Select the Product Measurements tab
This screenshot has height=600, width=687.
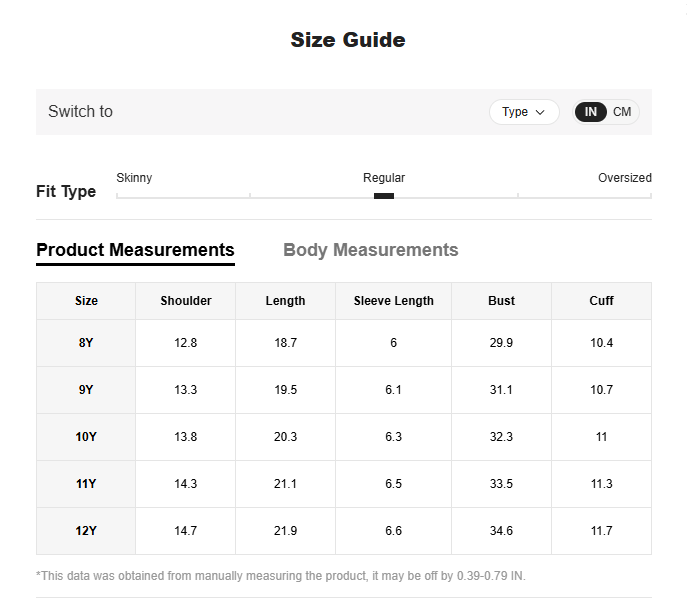click(x=135, y=250)
